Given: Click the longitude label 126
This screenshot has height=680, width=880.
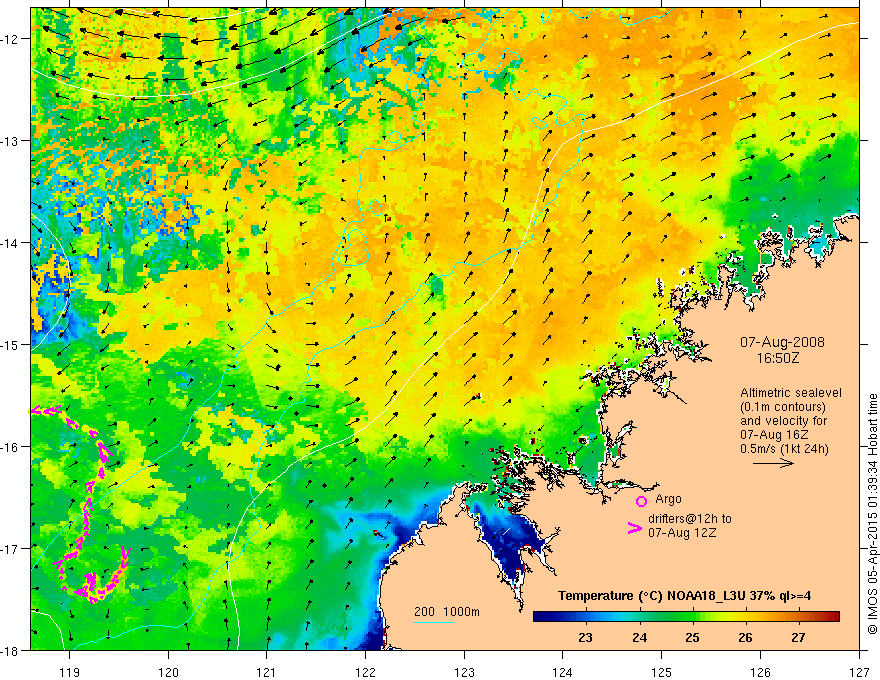Looking at the screenshot, I should (760, 672).
